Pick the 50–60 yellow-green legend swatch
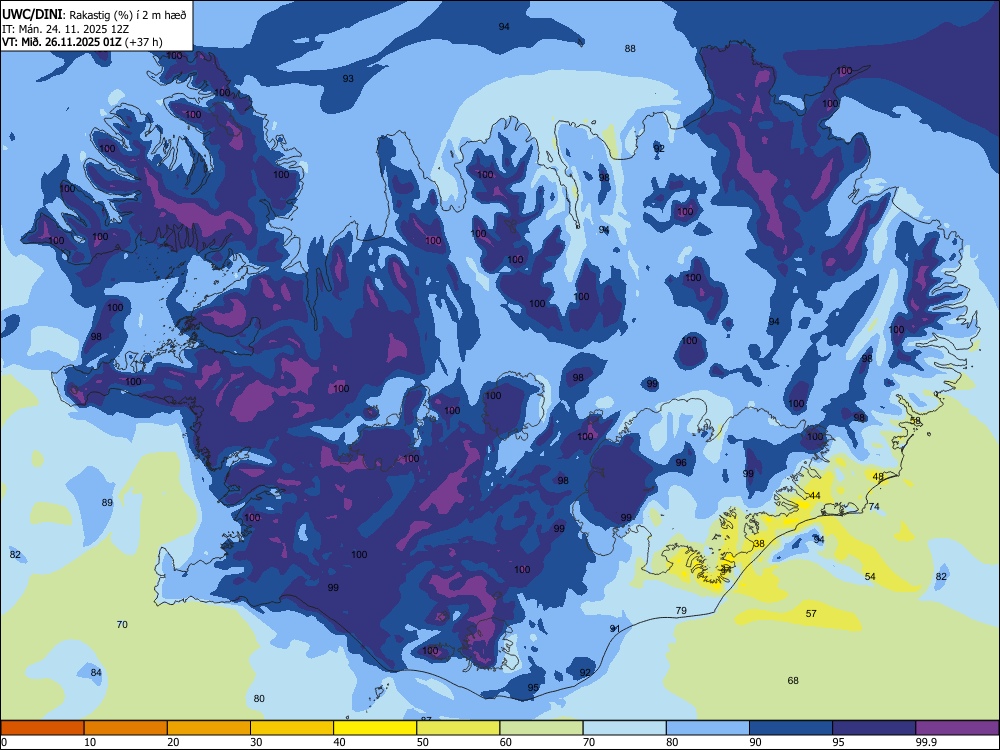This screenshot has height=750, width=1000. [x=458, y=728]
